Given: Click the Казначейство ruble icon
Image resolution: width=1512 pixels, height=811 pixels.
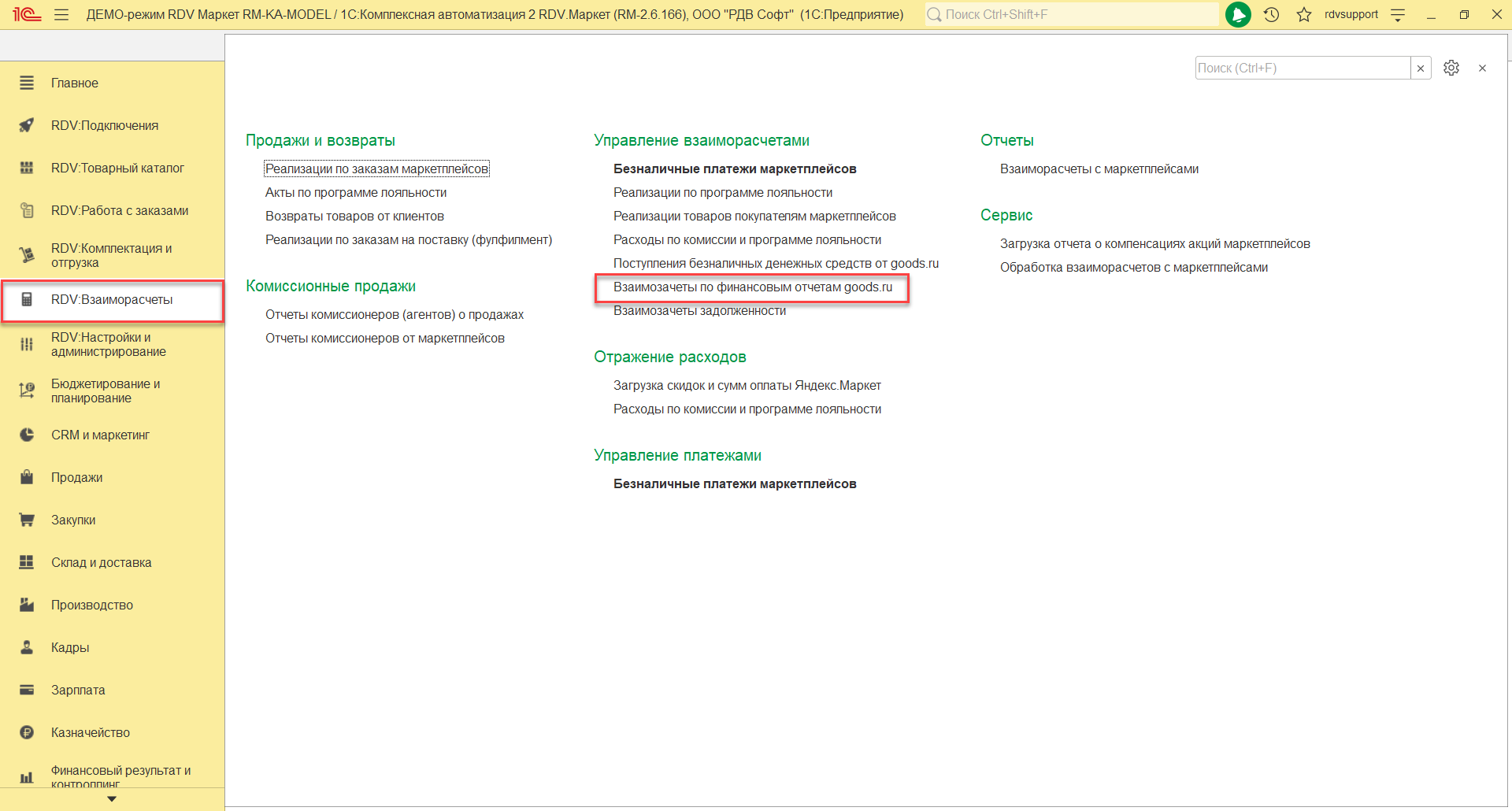Looking at the screenshot, I should coord(27,732).
